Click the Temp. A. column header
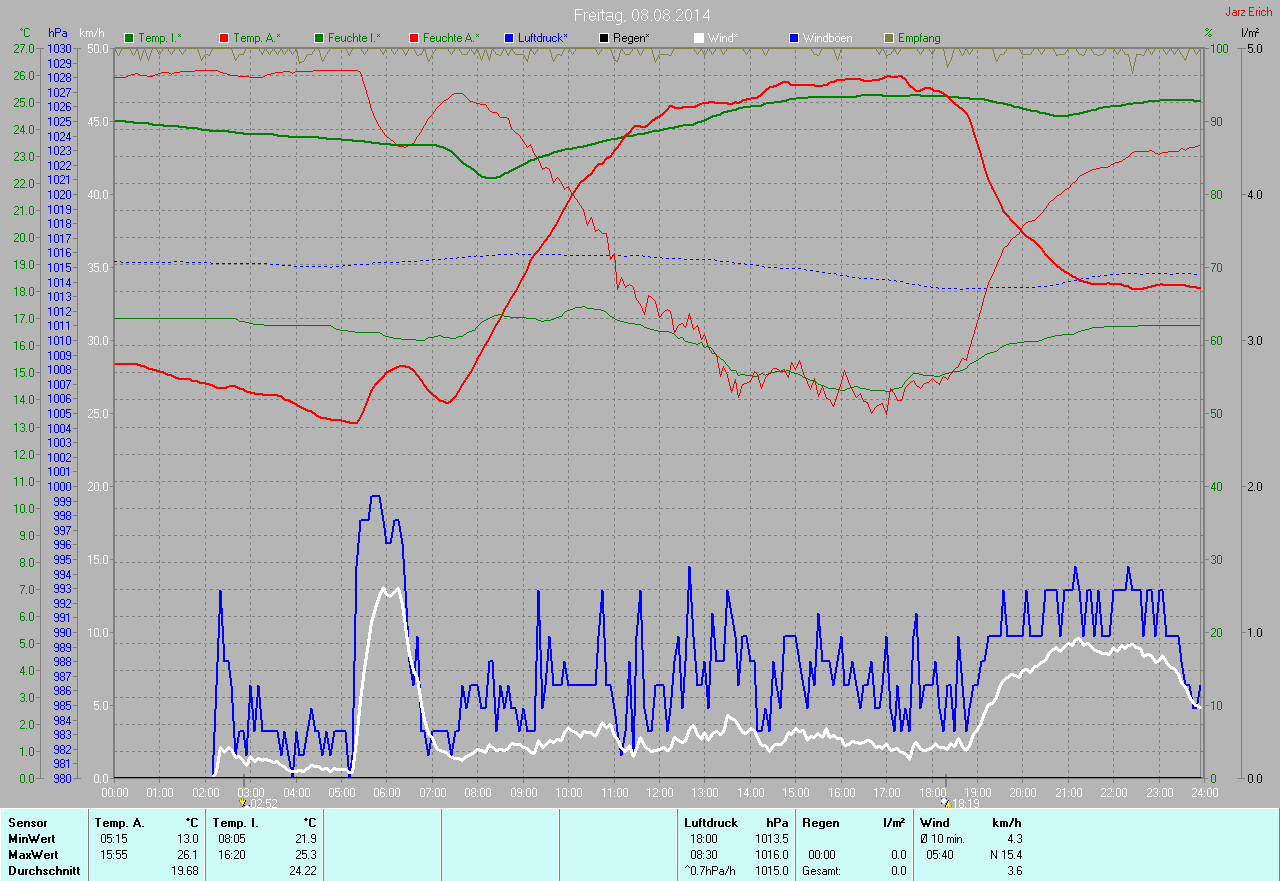1280x881 pixels. click(119, 823)
